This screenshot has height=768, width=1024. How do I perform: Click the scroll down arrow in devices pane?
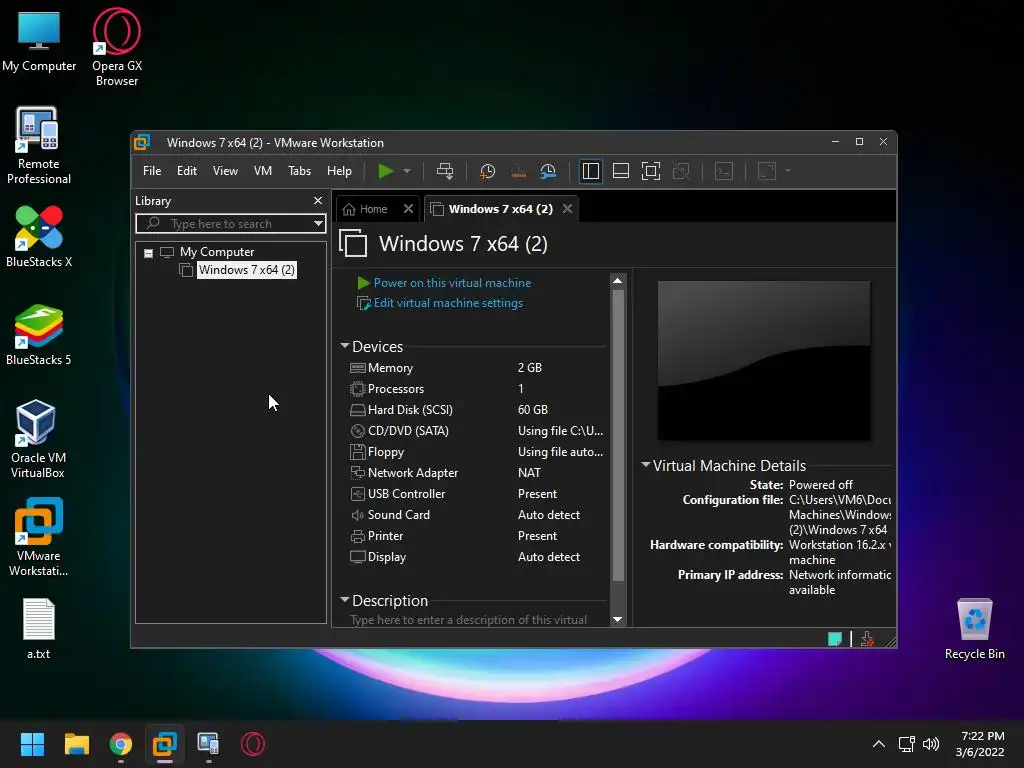618,619
